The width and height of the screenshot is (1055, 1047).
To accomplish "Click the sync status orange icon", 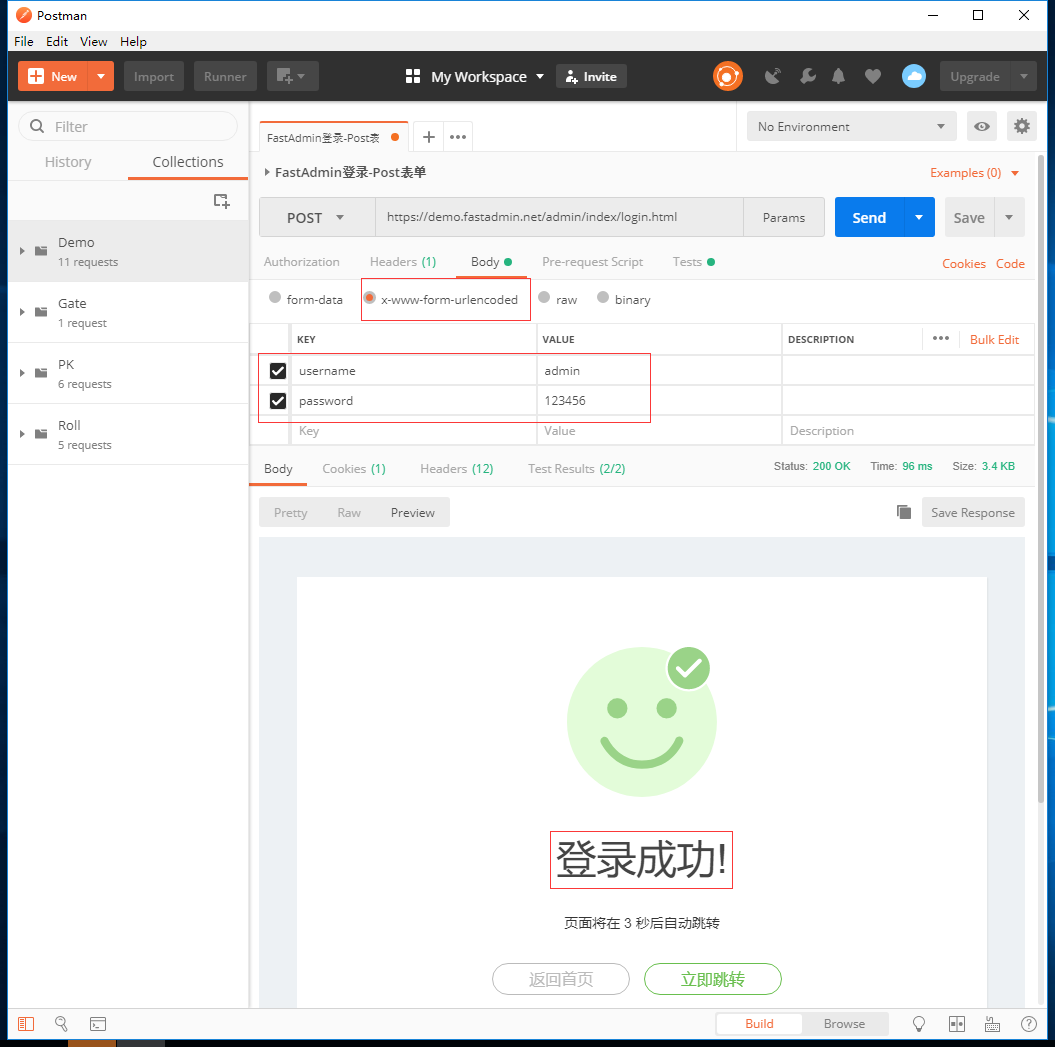I will pos(727,76).
